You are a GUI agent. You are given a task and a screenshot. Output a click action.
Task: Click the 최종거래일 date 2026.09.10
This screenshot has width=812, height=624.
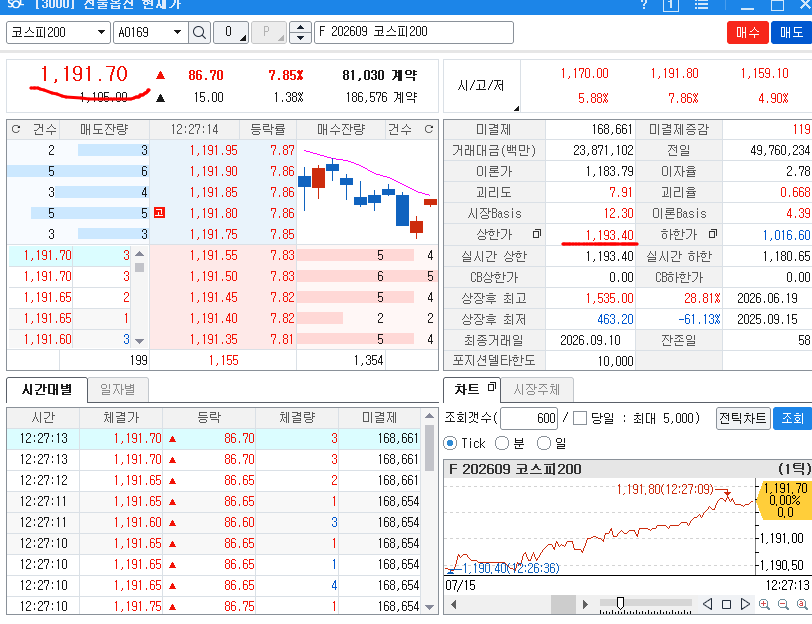(x=590, y=340)
